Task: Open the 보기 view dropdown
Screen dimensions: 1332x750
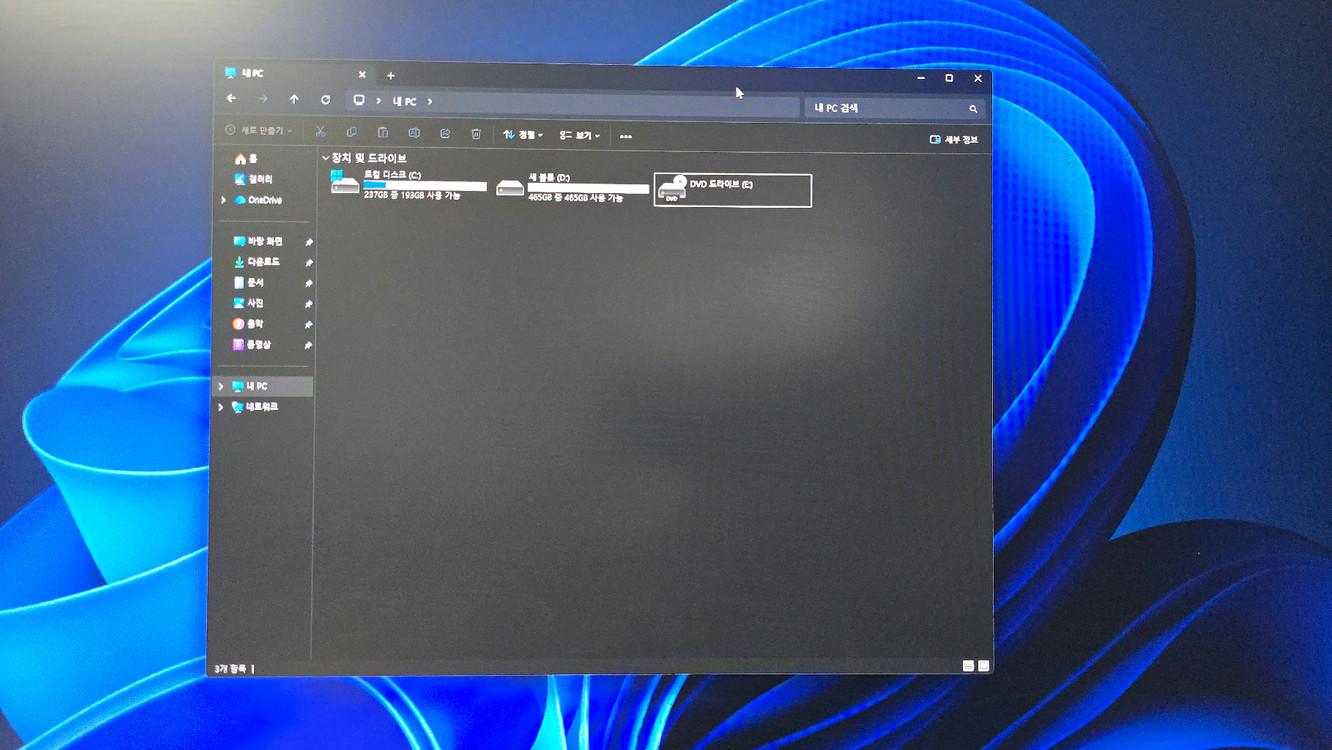Action: tap(580, 135)
